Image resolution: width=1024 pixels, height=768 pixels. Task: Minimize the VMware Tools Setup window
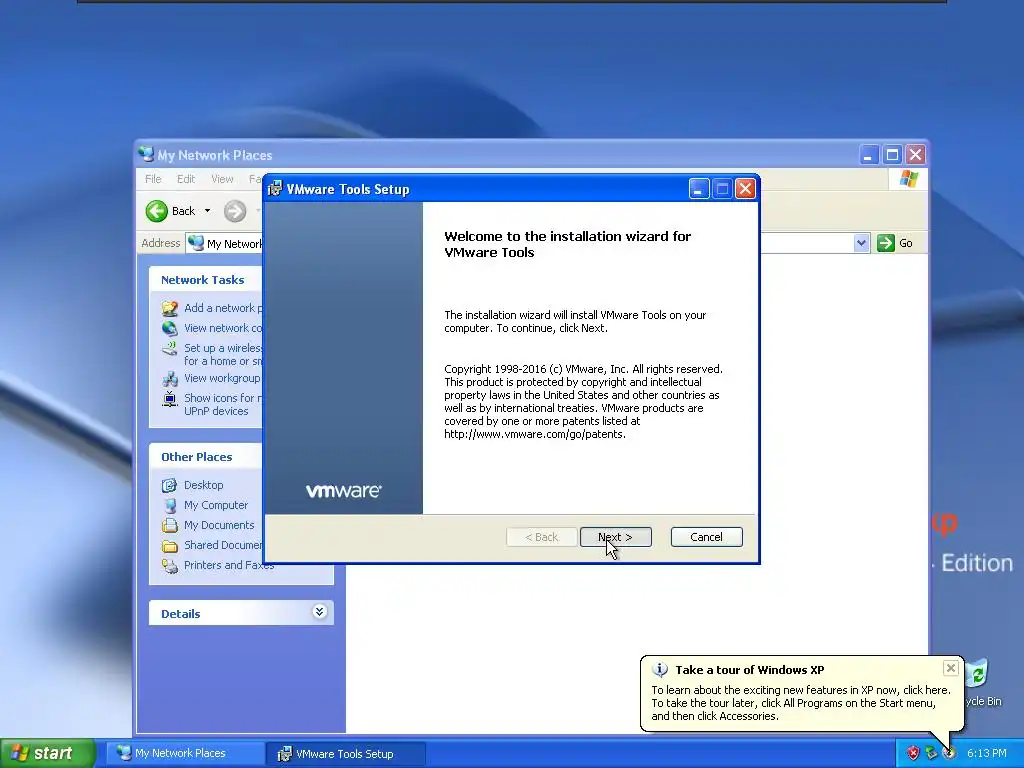click(698, 189)
